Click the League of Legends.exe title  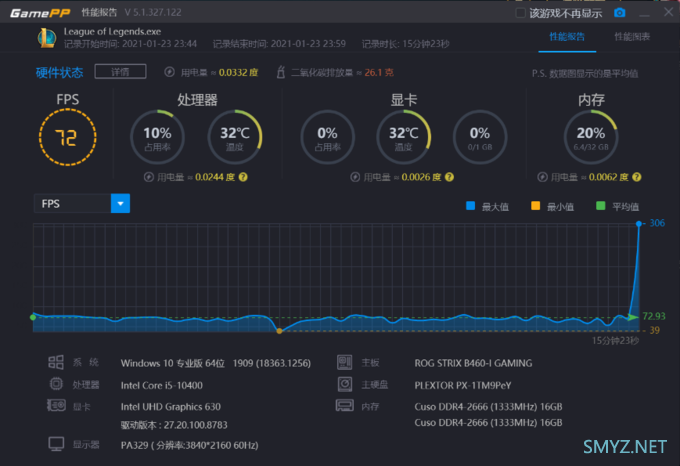click(112, 32)
